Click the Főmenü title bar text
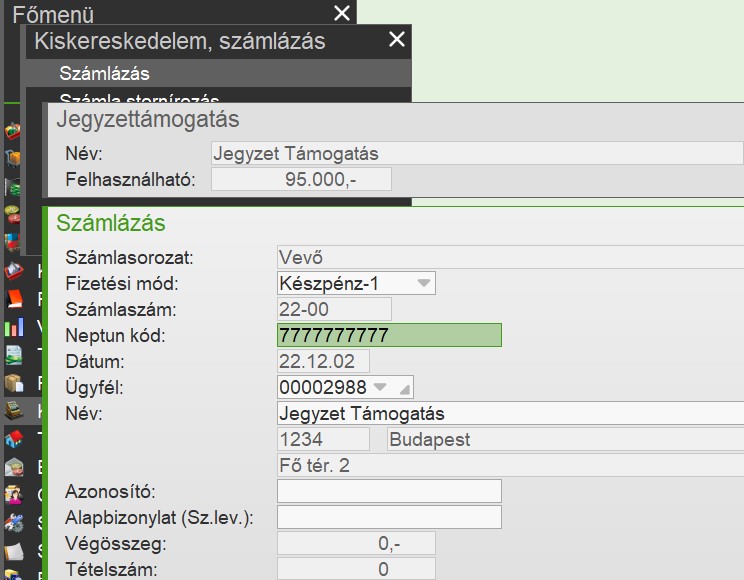 (53, 15)
